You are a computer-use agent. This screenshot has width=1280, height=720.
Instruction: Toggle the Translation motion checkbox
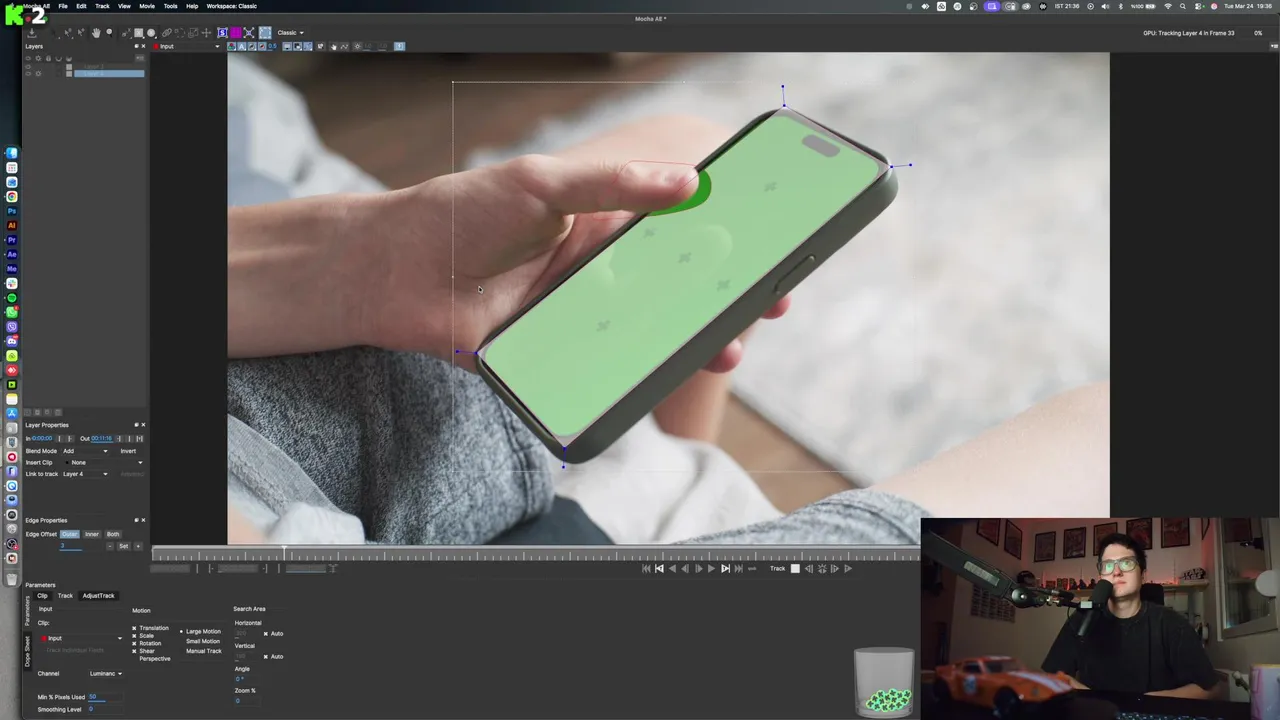click(134, 628)
